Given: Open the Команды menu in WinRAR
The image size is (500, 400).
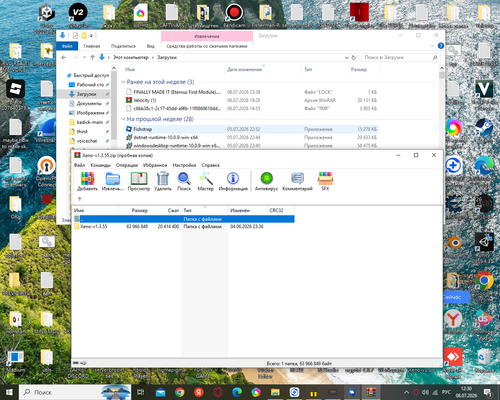Looking at the screenshot, I should tap(100, 165).
